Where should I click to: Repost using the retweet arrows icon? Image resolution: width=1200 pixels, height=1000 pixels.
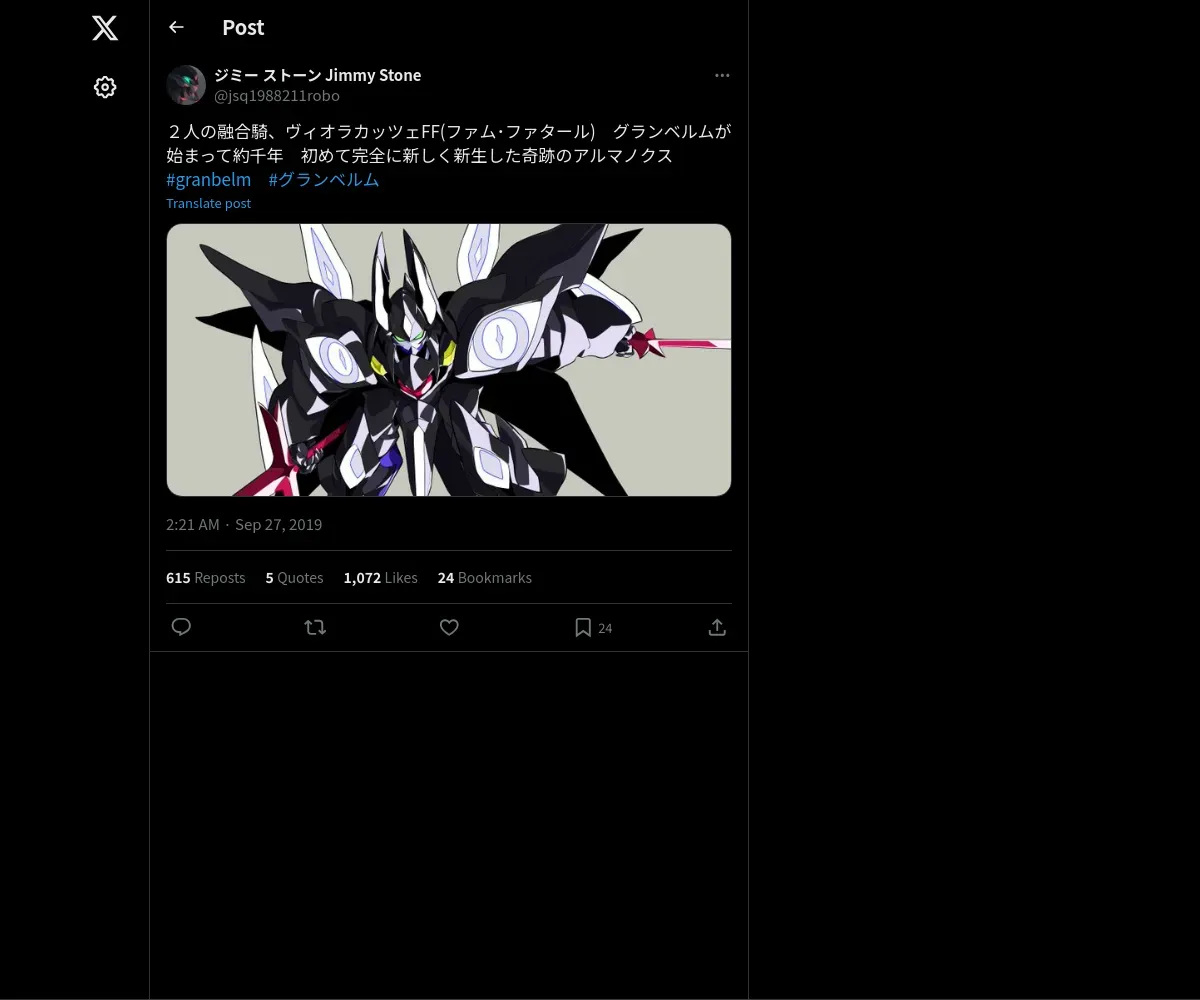315,627
